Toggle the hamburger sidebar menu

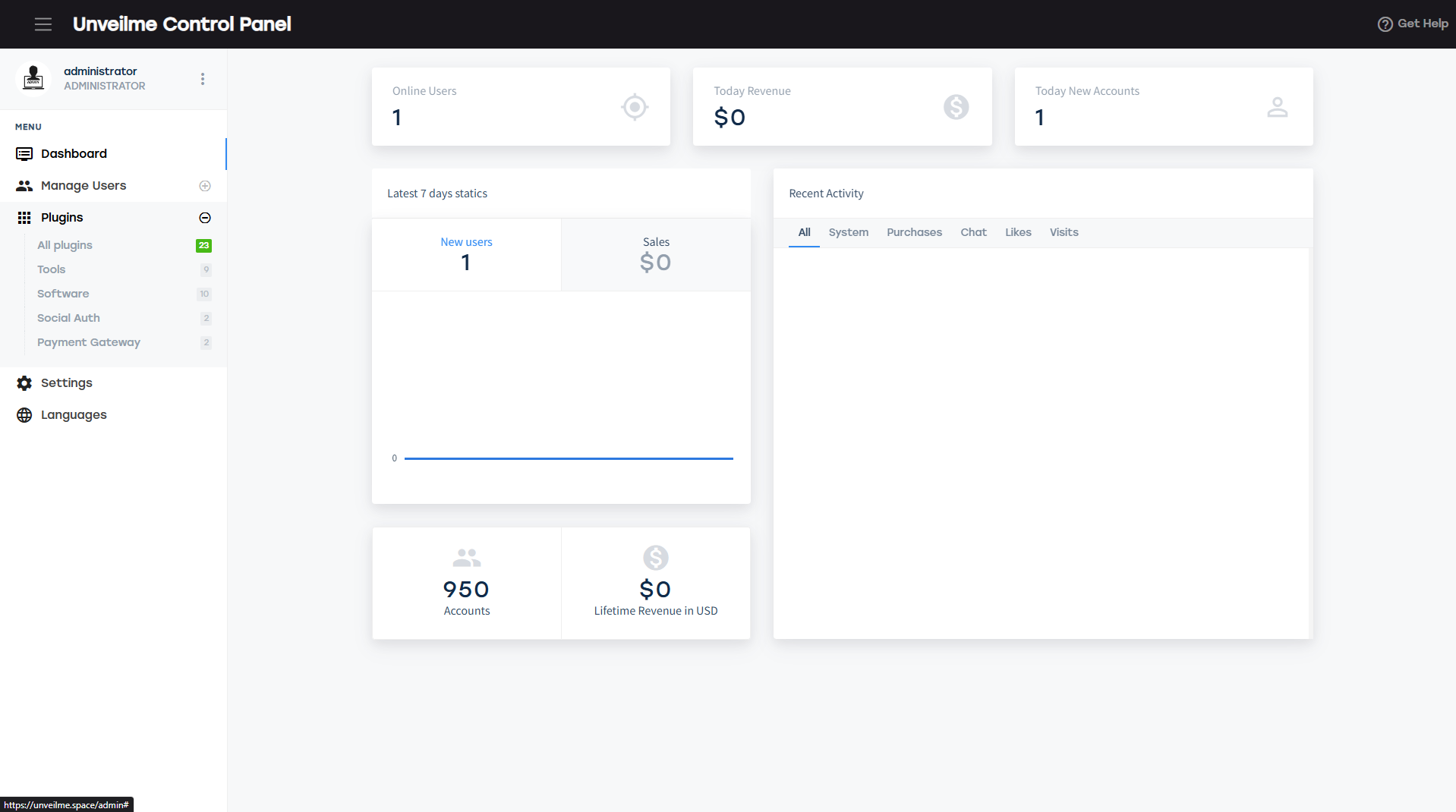(43, 24)
